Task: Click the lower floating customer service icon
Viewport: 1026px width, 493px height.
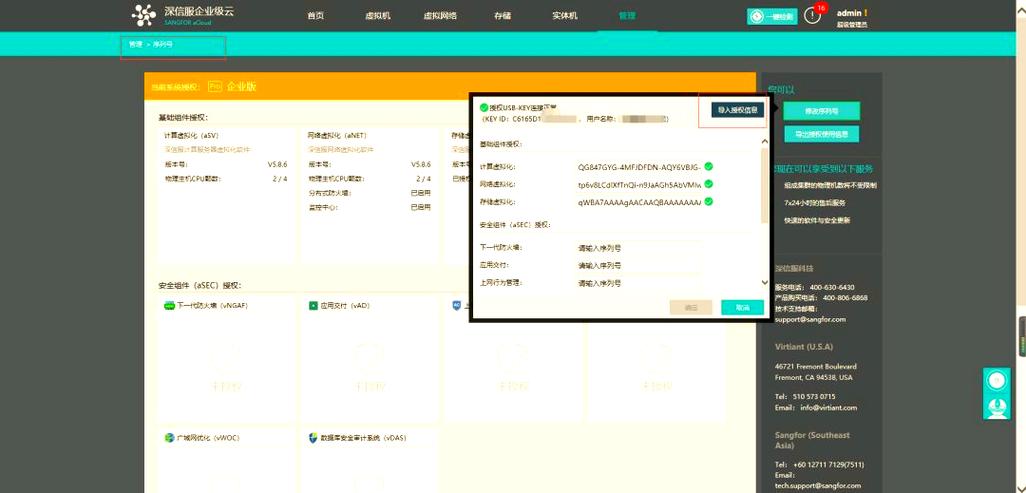Action: point(996,407)
